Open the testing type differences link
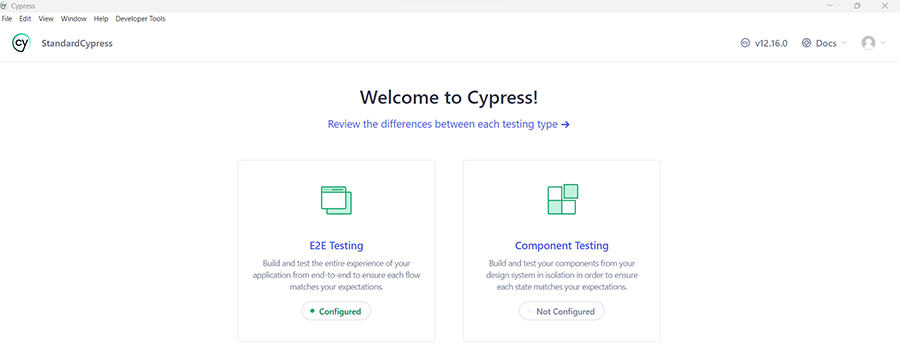The image size is (900, 360). pos(449,124)
